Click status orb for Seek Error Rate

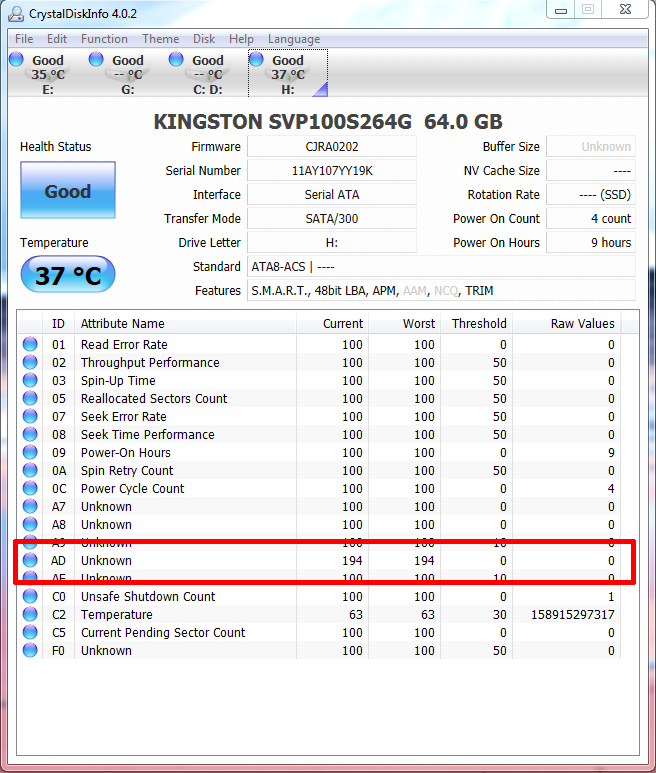(x=30, y=416)
